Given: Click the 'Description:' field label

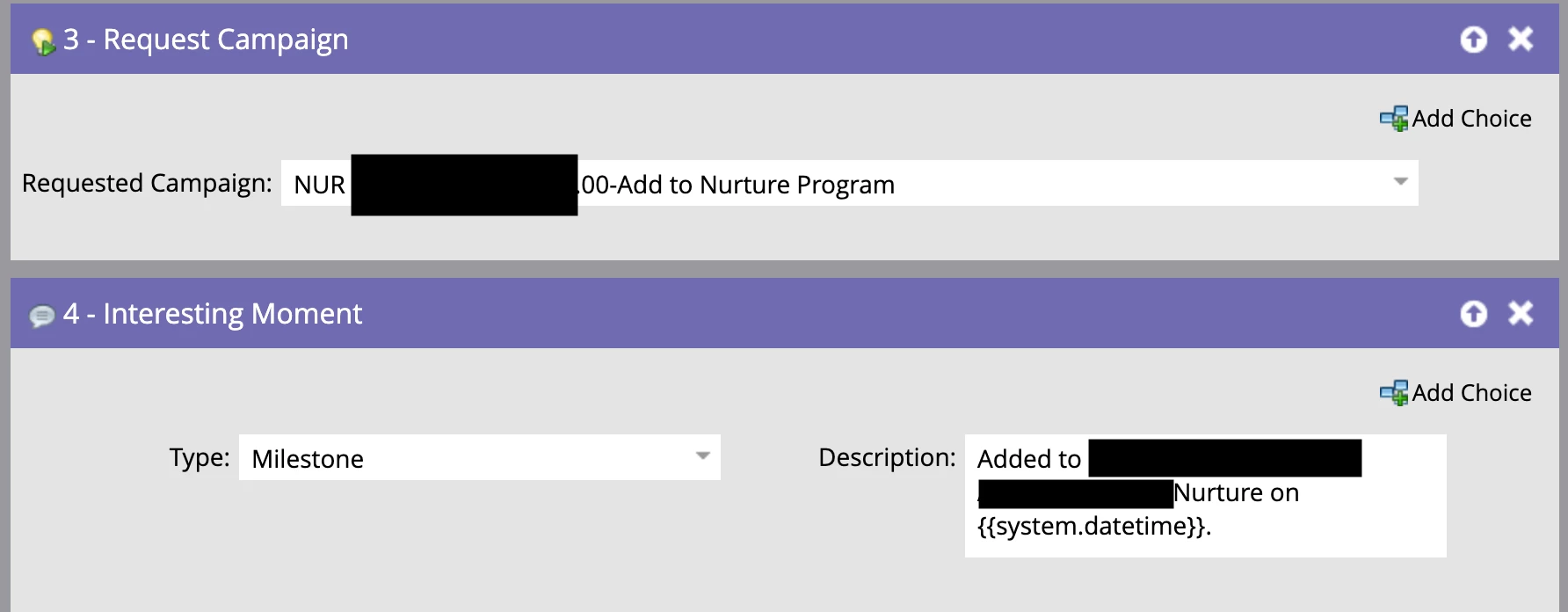Looking at the screenshot, I should tap(887, 457).
